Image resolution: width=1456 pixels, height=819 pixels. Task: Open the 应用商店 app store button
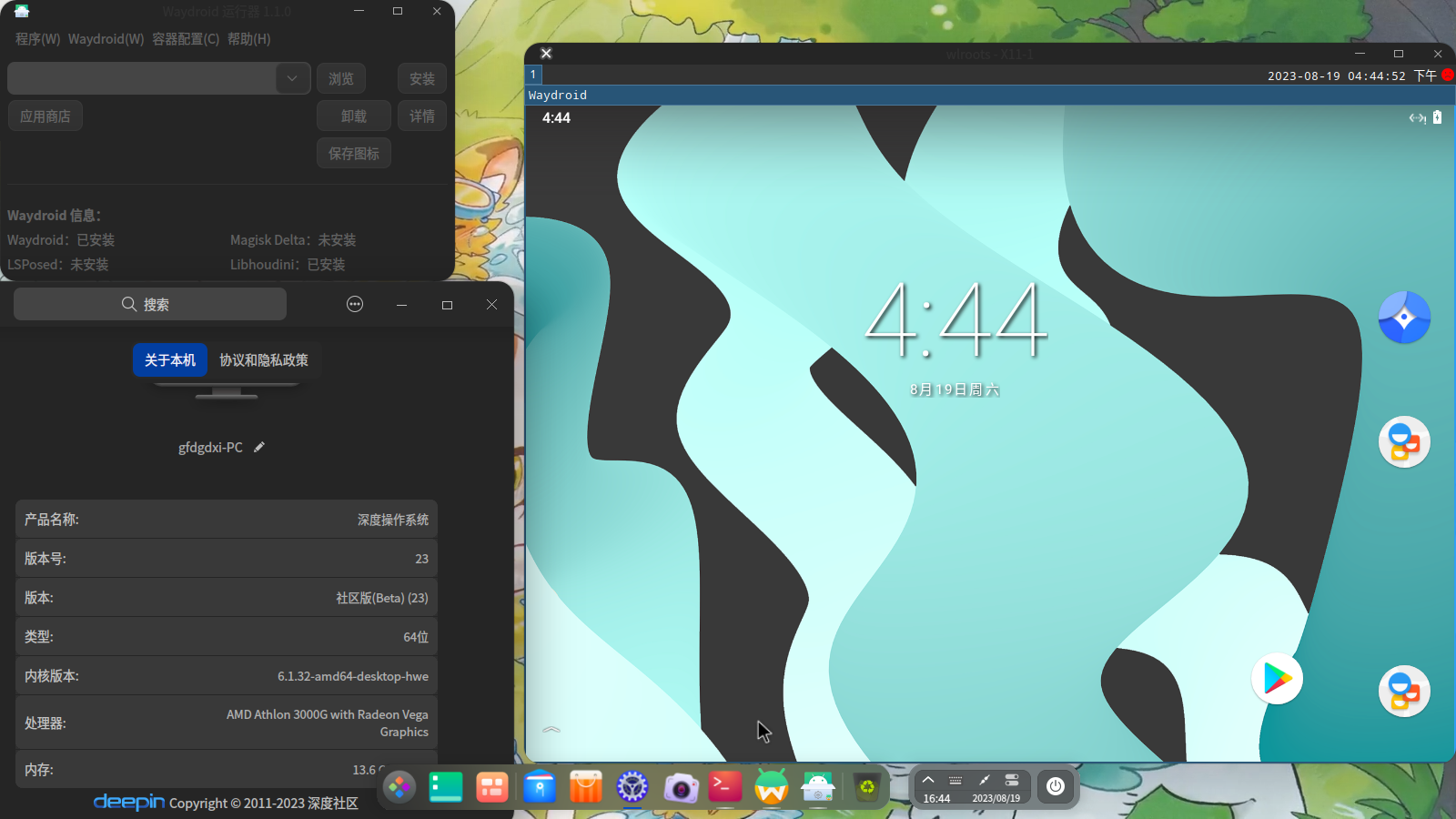[x=45, y=116]
